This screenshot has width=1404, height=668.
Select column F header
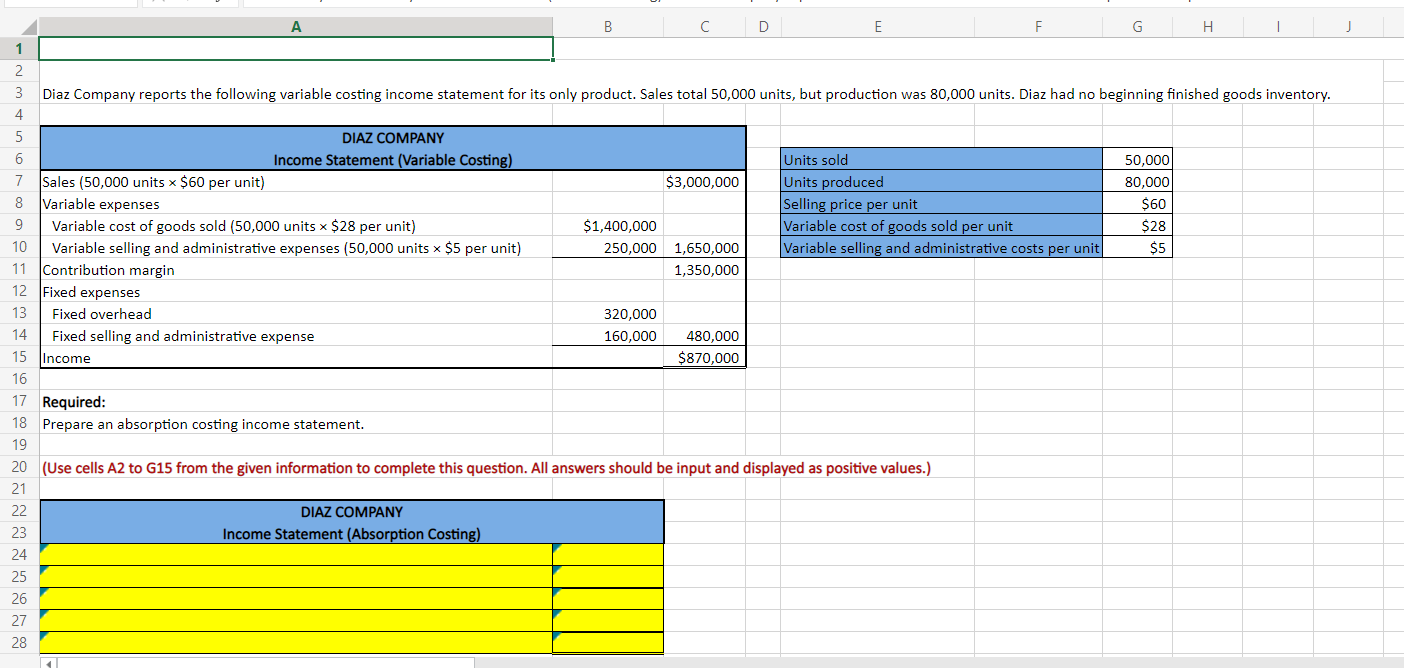click(x=1038, y=28)
